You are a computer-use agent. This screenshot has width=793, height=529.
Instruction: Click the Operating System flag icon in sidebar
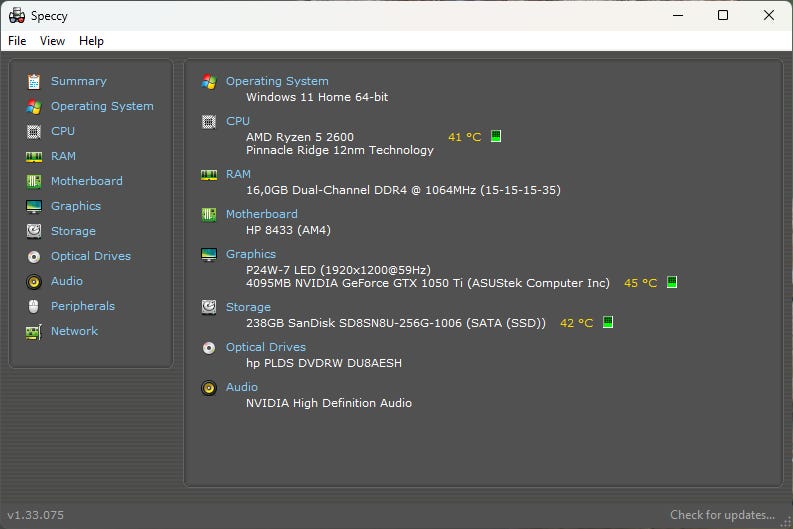34,106
